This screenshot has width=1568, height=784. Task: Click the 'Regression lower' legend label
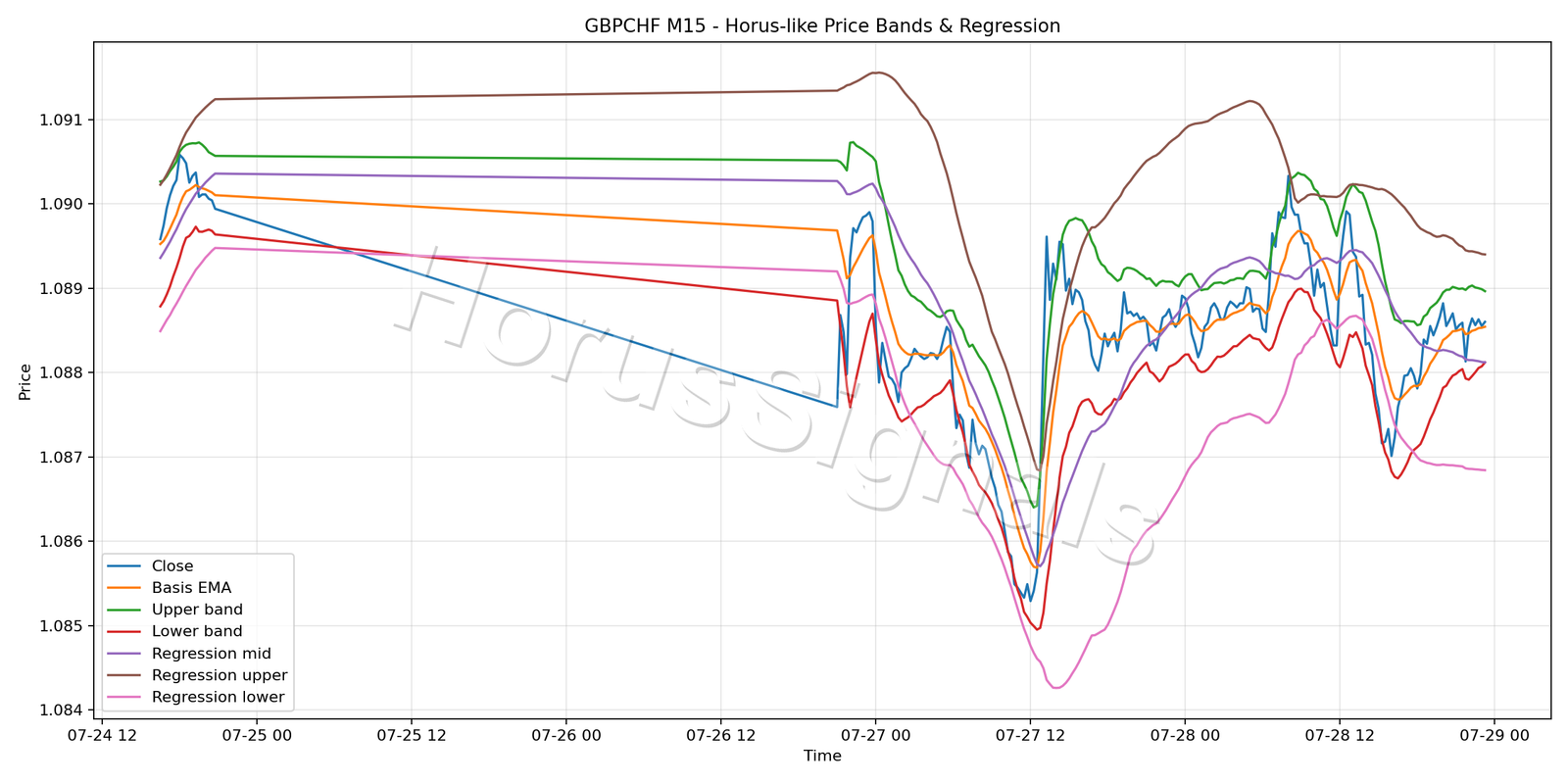click(218, 698)
